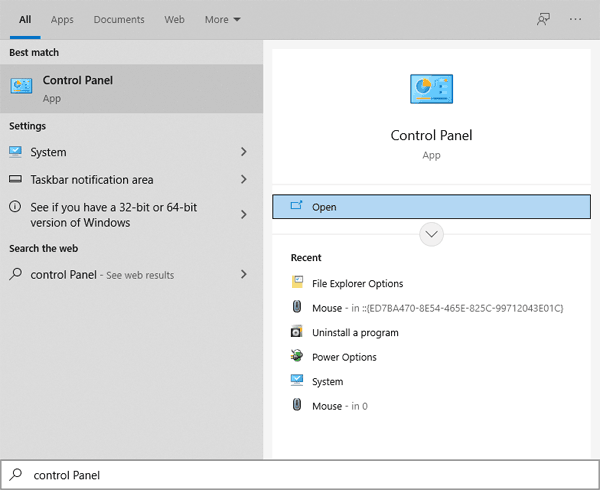The width and height of the screenshot is (600, 490).
Task: Open the three-dots options menu
Action: [575, 19]
